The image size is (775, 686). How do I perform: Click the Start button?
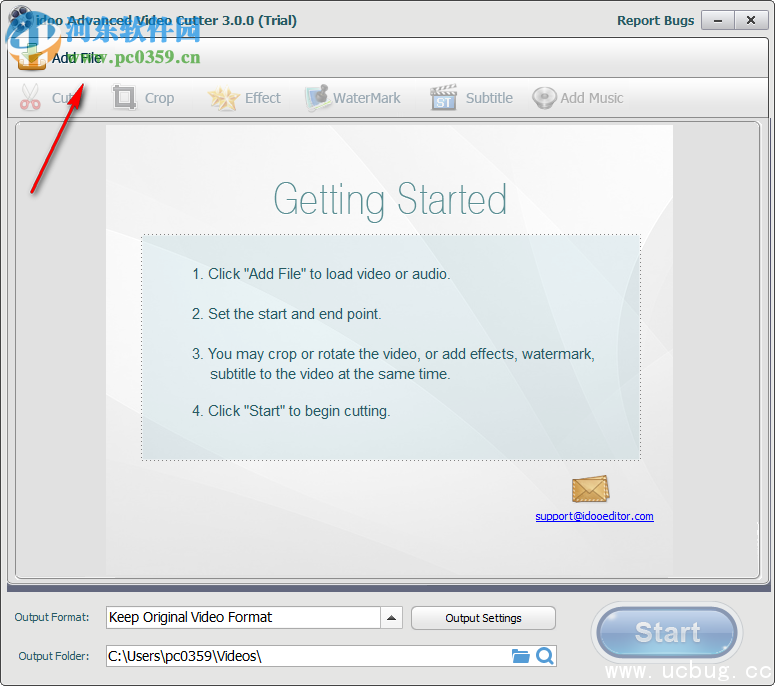[x=667, y=633]
